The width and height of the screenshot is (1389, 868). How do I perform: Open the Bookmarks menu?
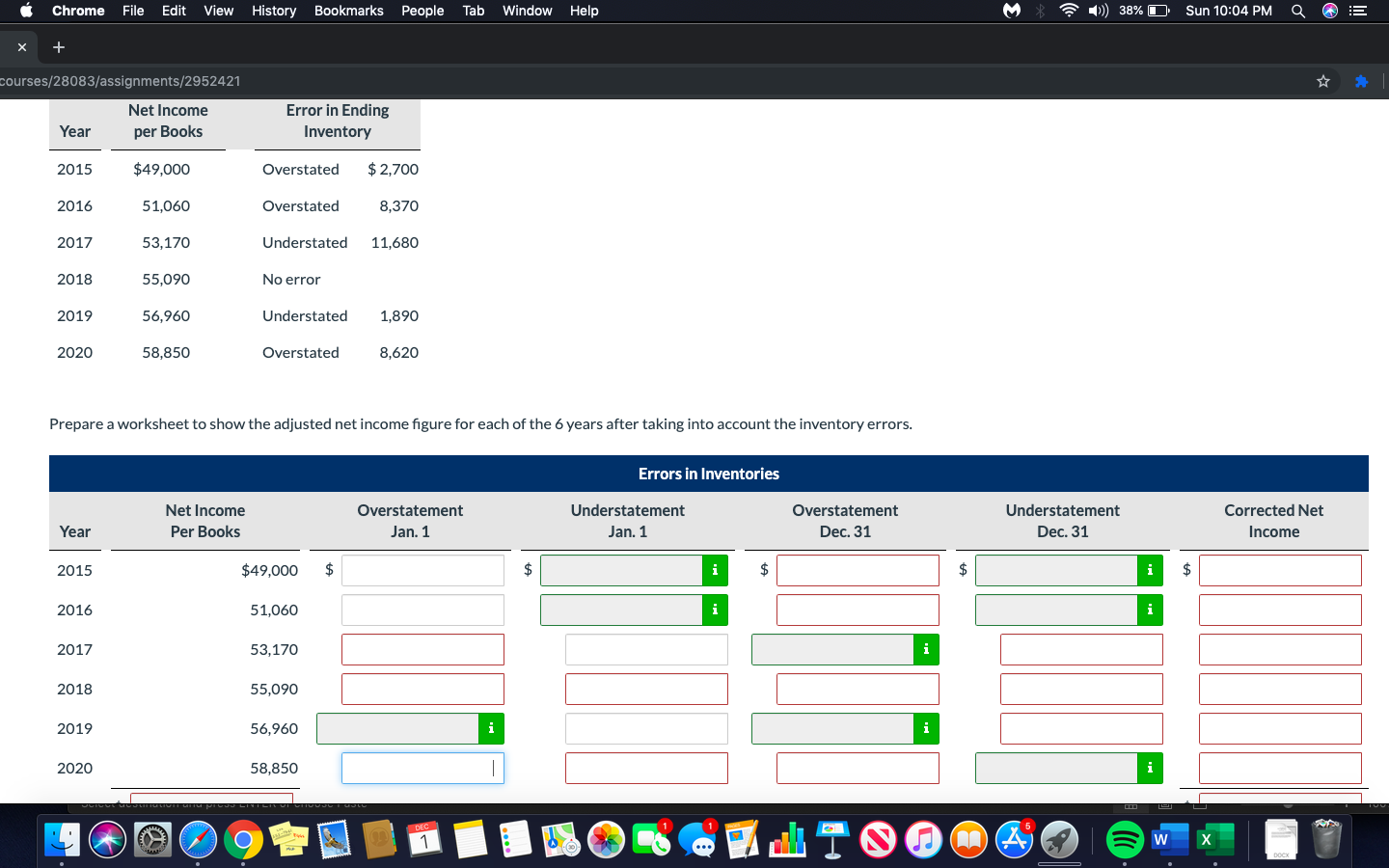coord(349,11)
